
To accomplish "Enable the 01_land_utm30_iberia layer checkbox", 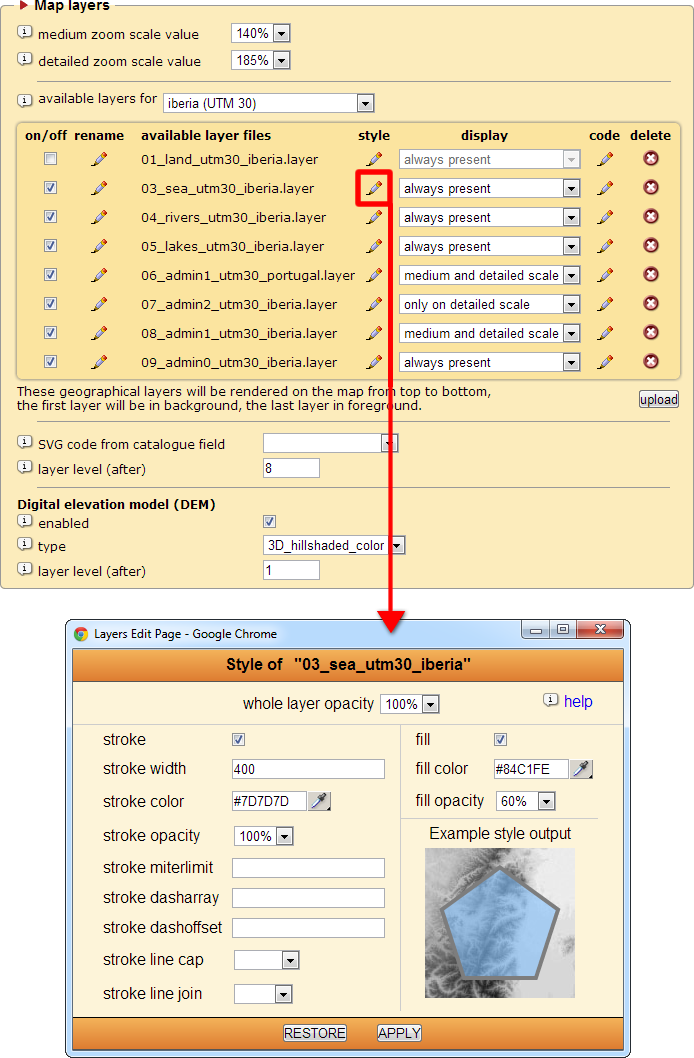I will click(x=51, y=159).
